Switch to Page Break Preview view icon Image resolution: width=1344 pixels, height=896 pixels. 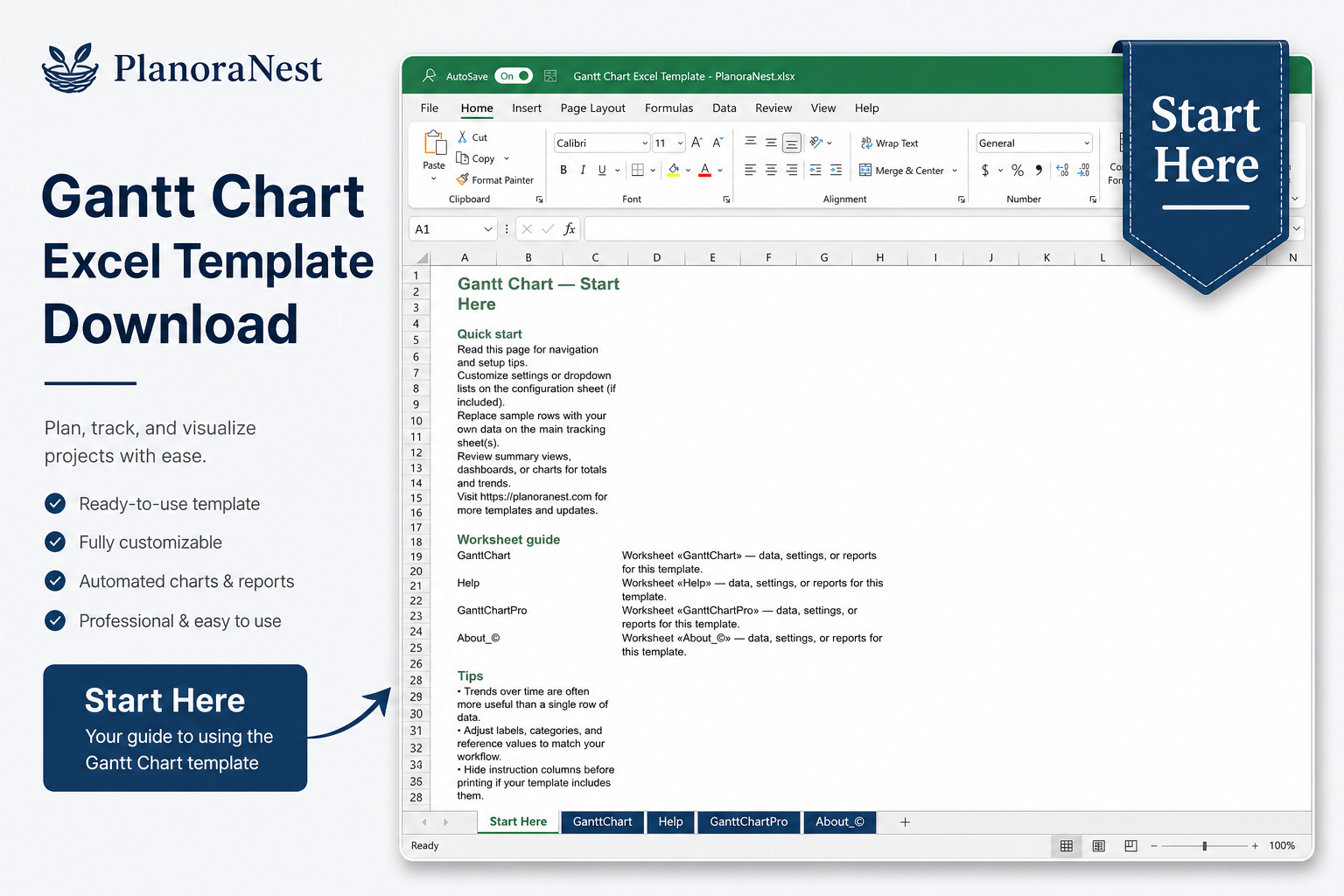pyautogui.click(x=1130, y=845)
